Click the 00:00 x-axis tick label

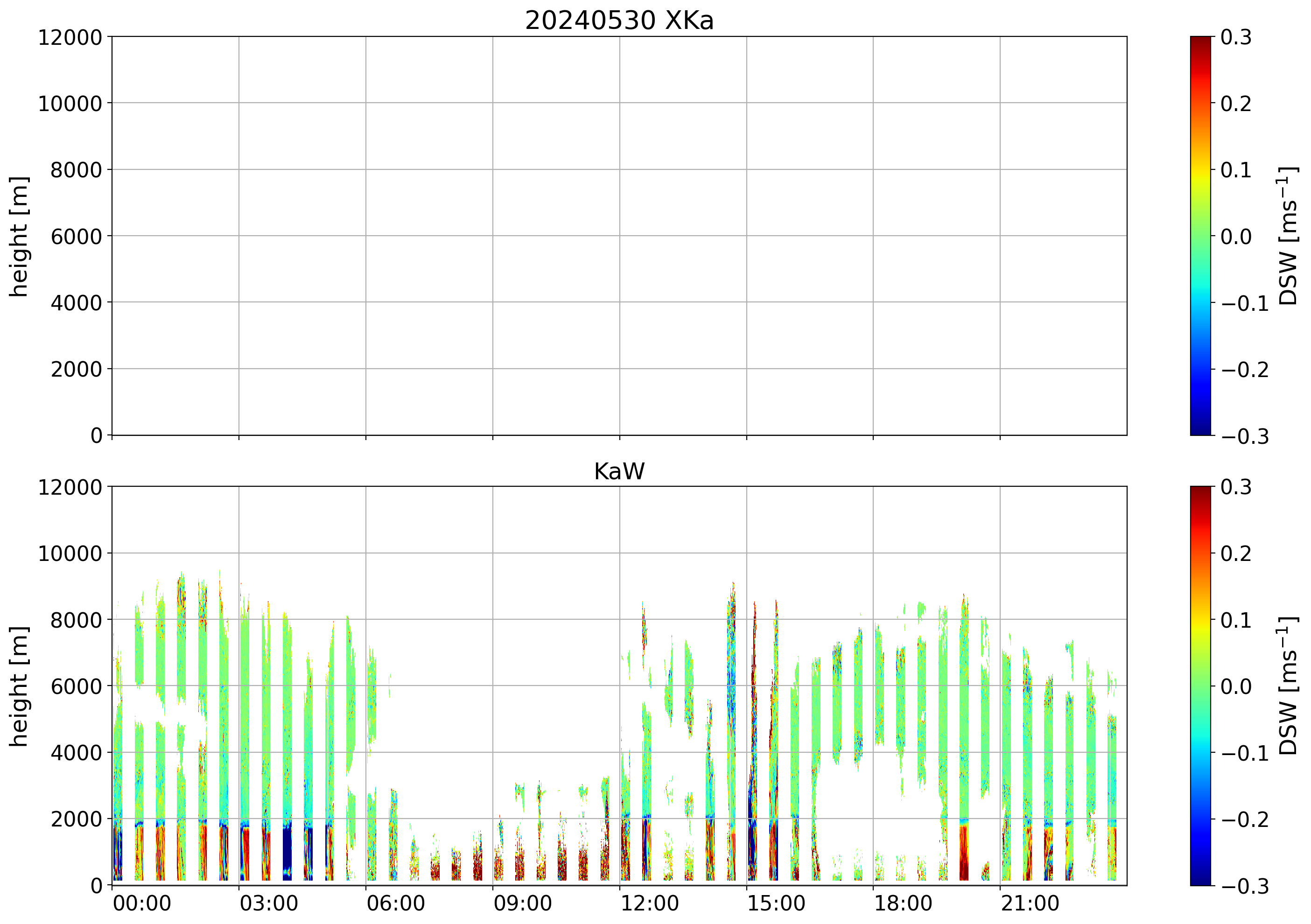pyautogui.click(x=141, y=903)
